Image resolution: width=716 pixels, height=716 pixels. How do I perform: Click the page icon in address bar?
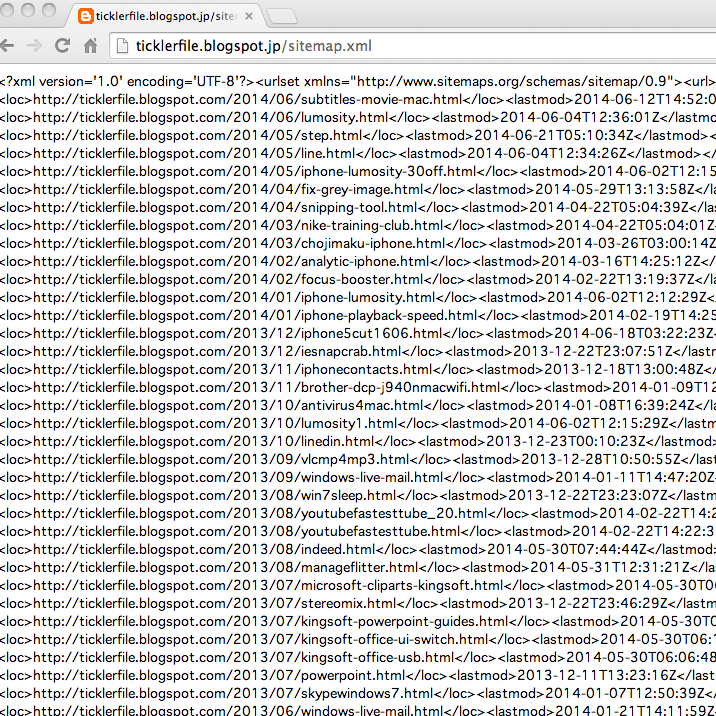[x=122, y=46]
